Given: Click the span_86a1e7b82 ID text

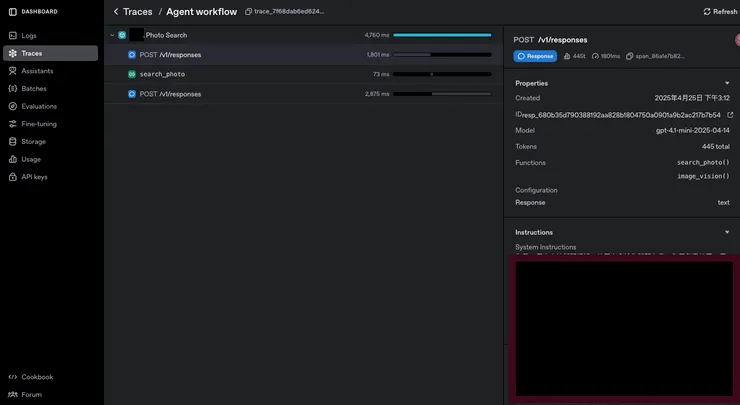Looking at the screenshot, I should point(660,56).
